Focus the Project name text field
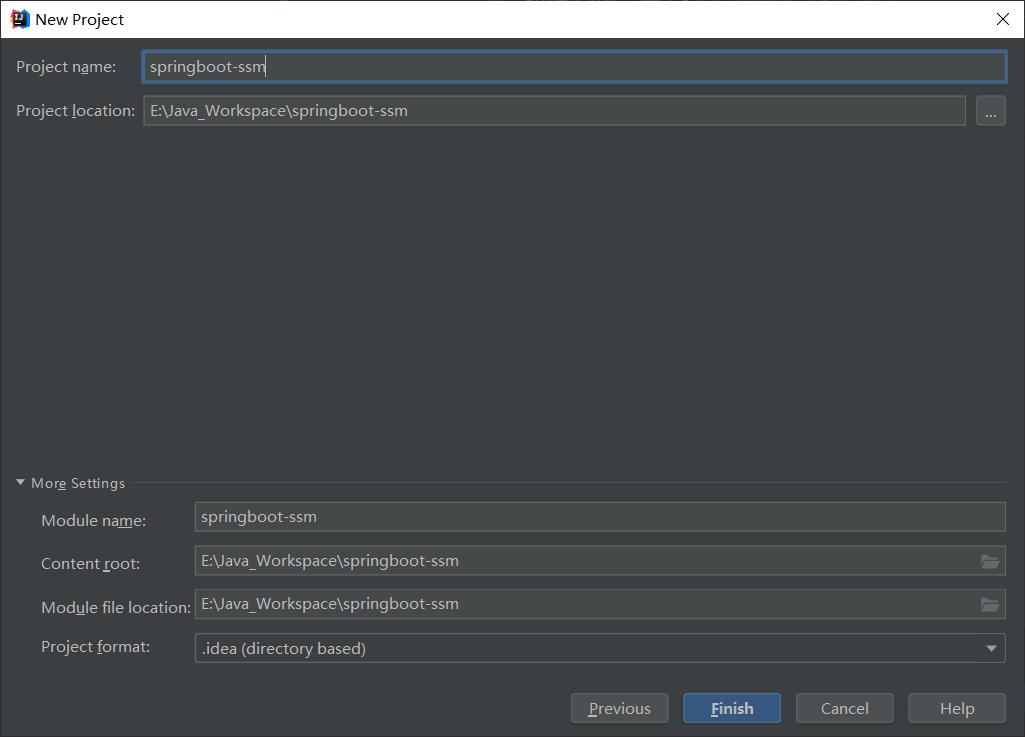This screenshot has width=1025, height=737. (x=573, y=67)
